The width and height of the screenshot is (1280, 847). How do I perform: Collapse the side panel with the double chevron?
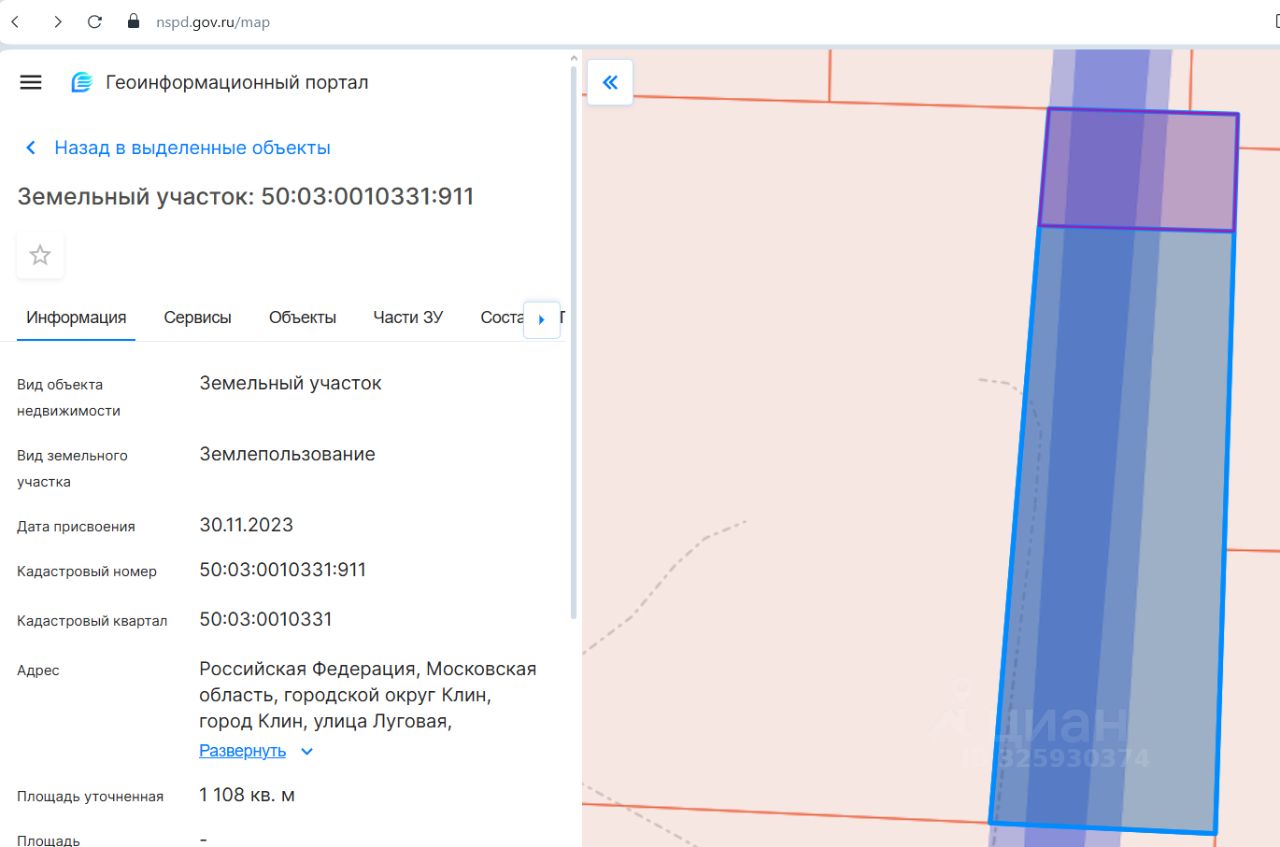(x=610, y=82)
